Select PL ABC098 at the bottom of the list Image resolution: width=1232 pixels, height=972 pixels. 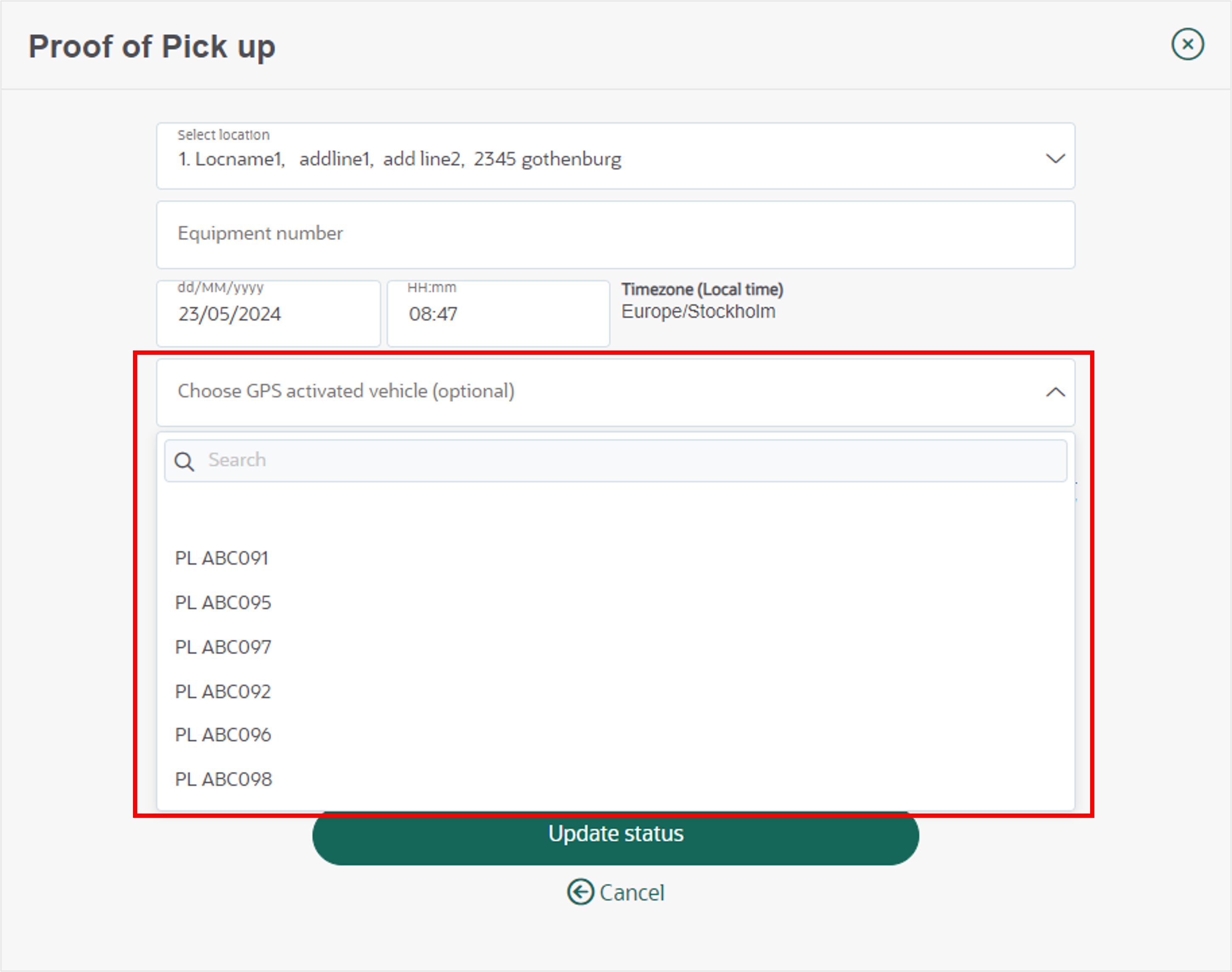(x=223, y=779)
